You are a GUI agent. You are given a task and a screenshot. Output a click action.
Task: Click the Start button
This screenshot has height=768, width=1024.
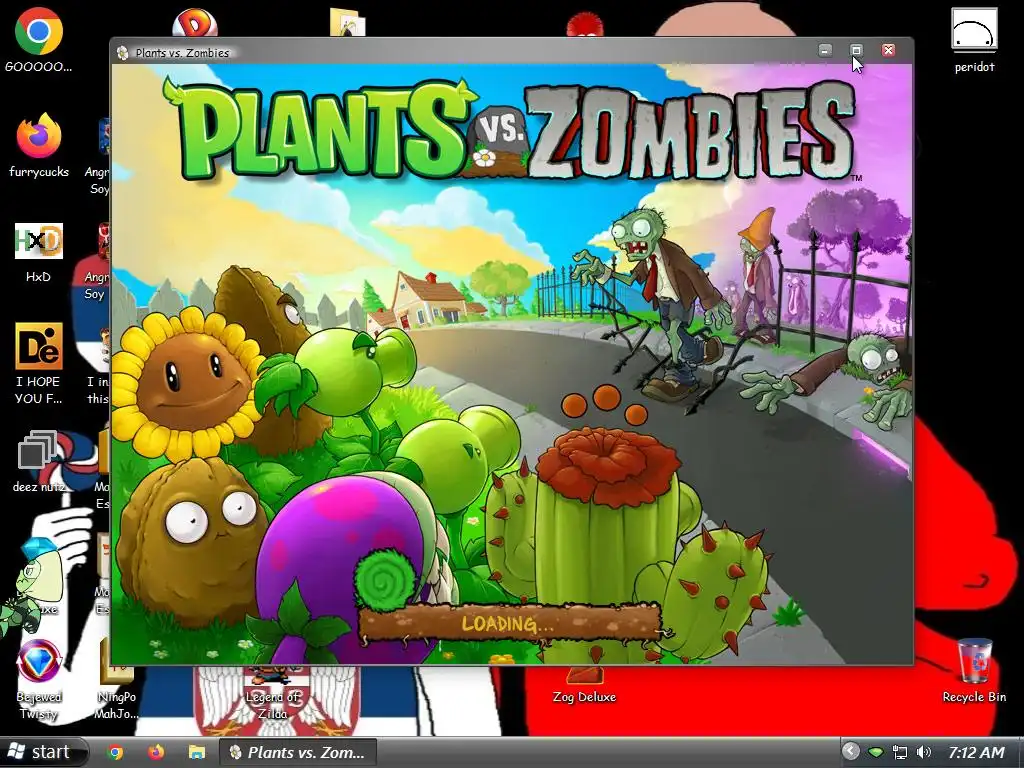coord(44,752)
